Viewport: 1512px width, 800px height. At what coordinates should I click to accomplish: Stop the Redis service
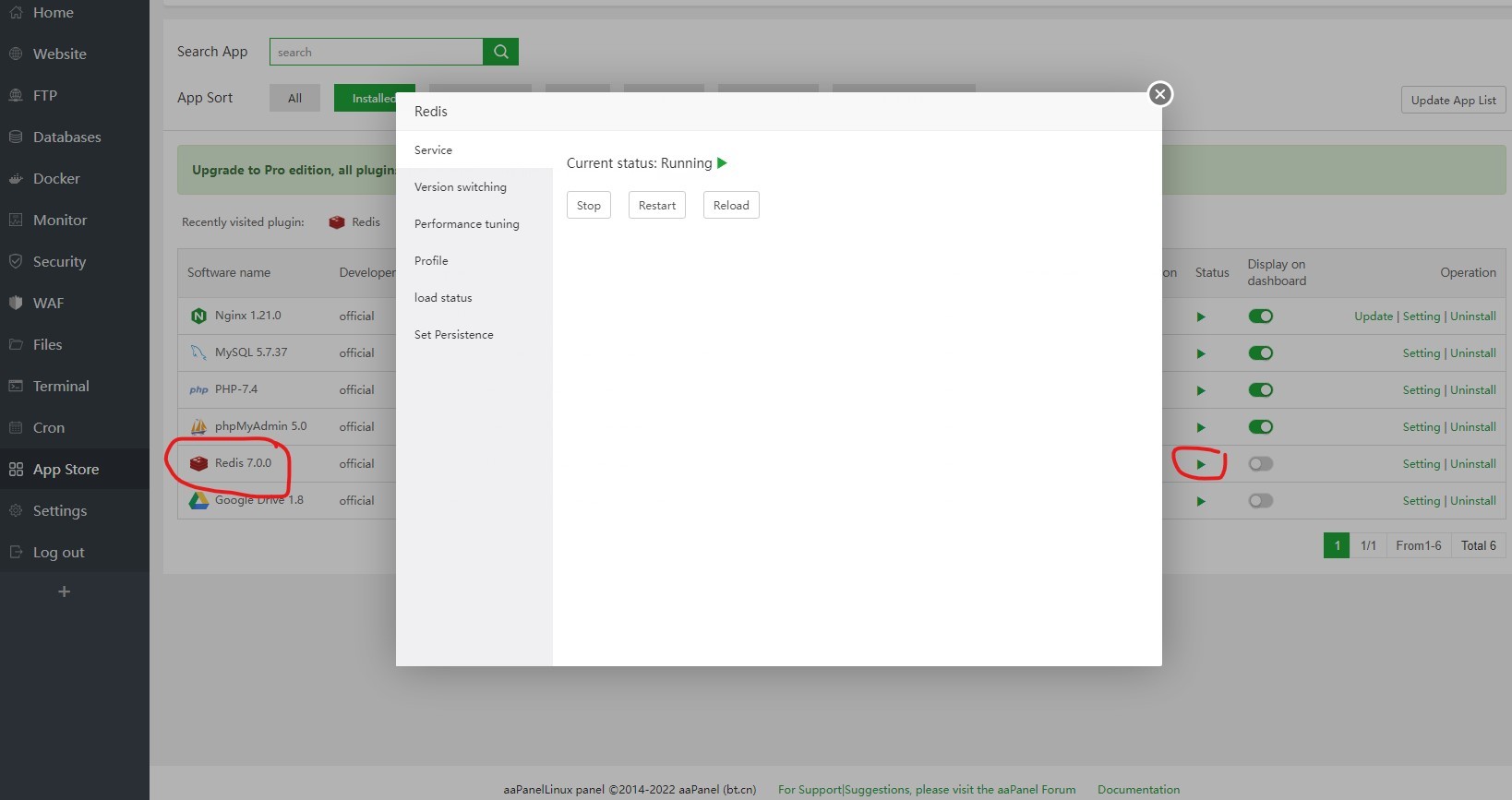point(589,205)
